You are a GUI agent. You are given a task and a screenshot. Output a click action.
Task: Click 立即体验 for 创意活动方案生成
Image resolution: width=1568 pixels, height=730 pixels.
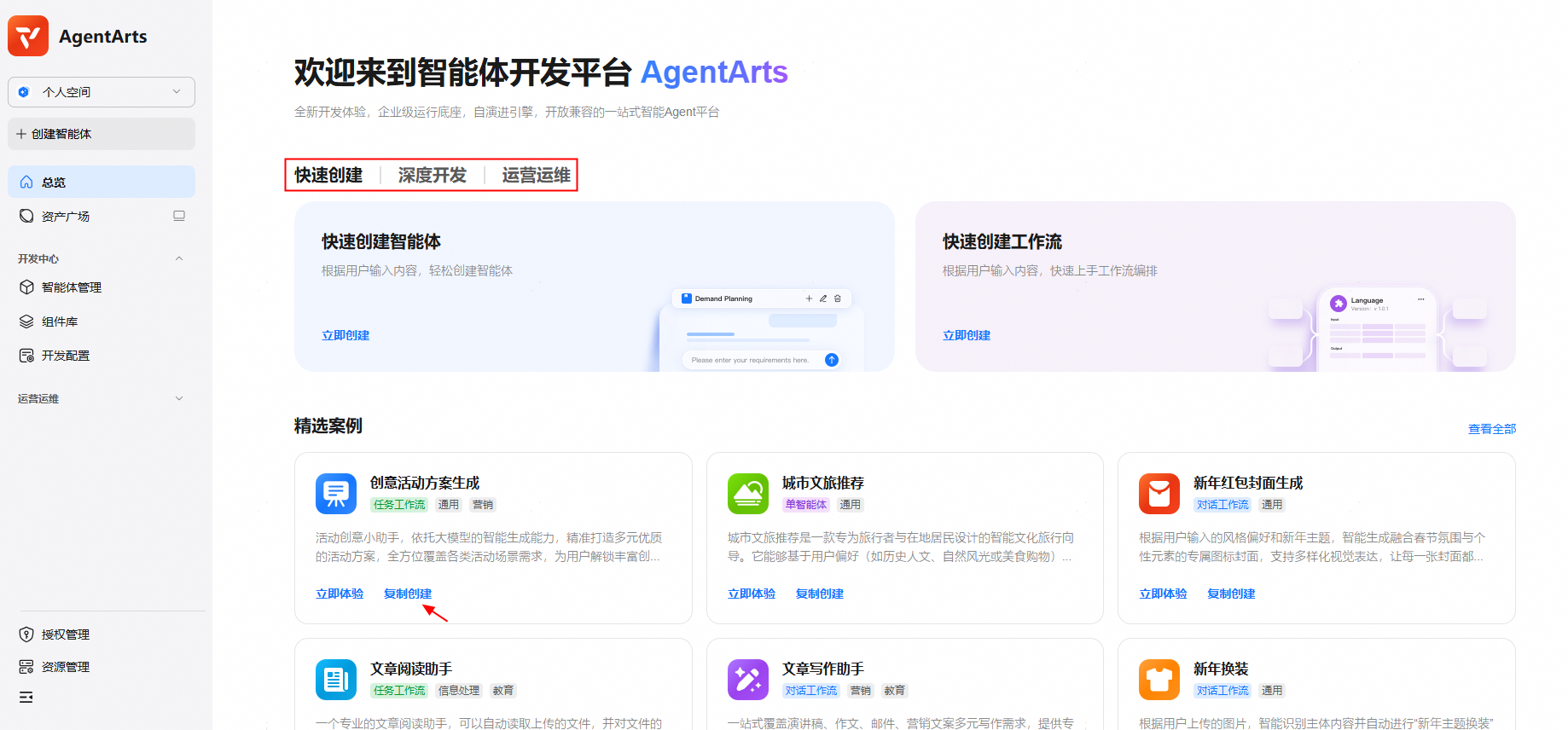click(x=340, y=594)
